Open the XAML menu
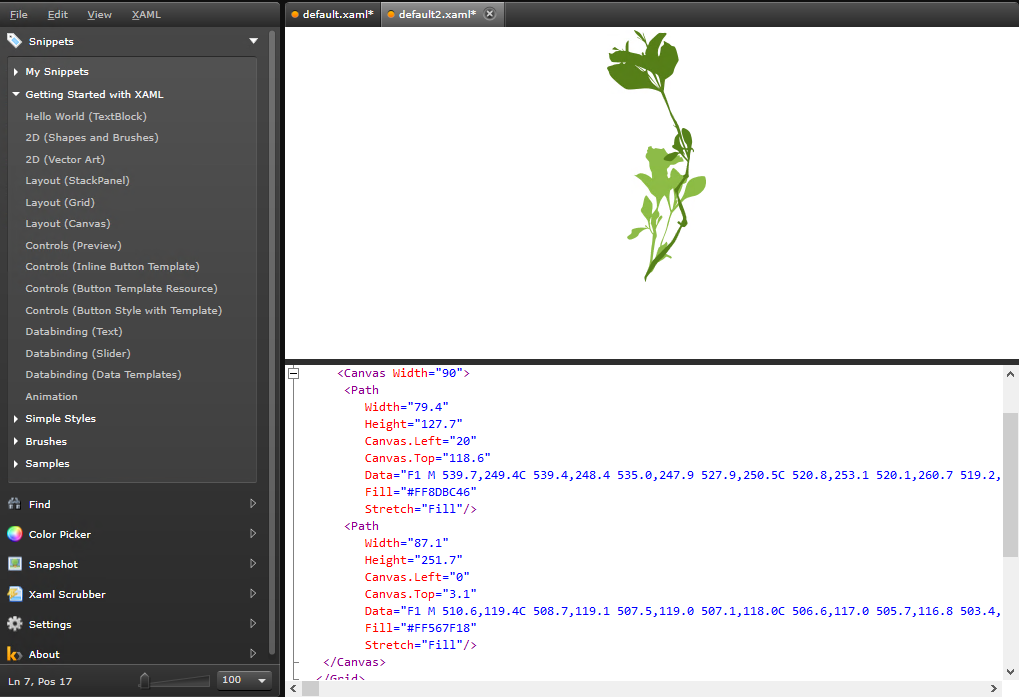The width and height of the screenshot is (1019, 697). (146, 14)
